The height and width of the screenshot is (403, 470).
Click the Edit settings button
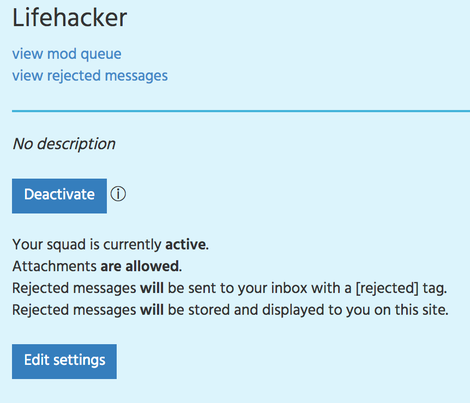click(64, 361)
